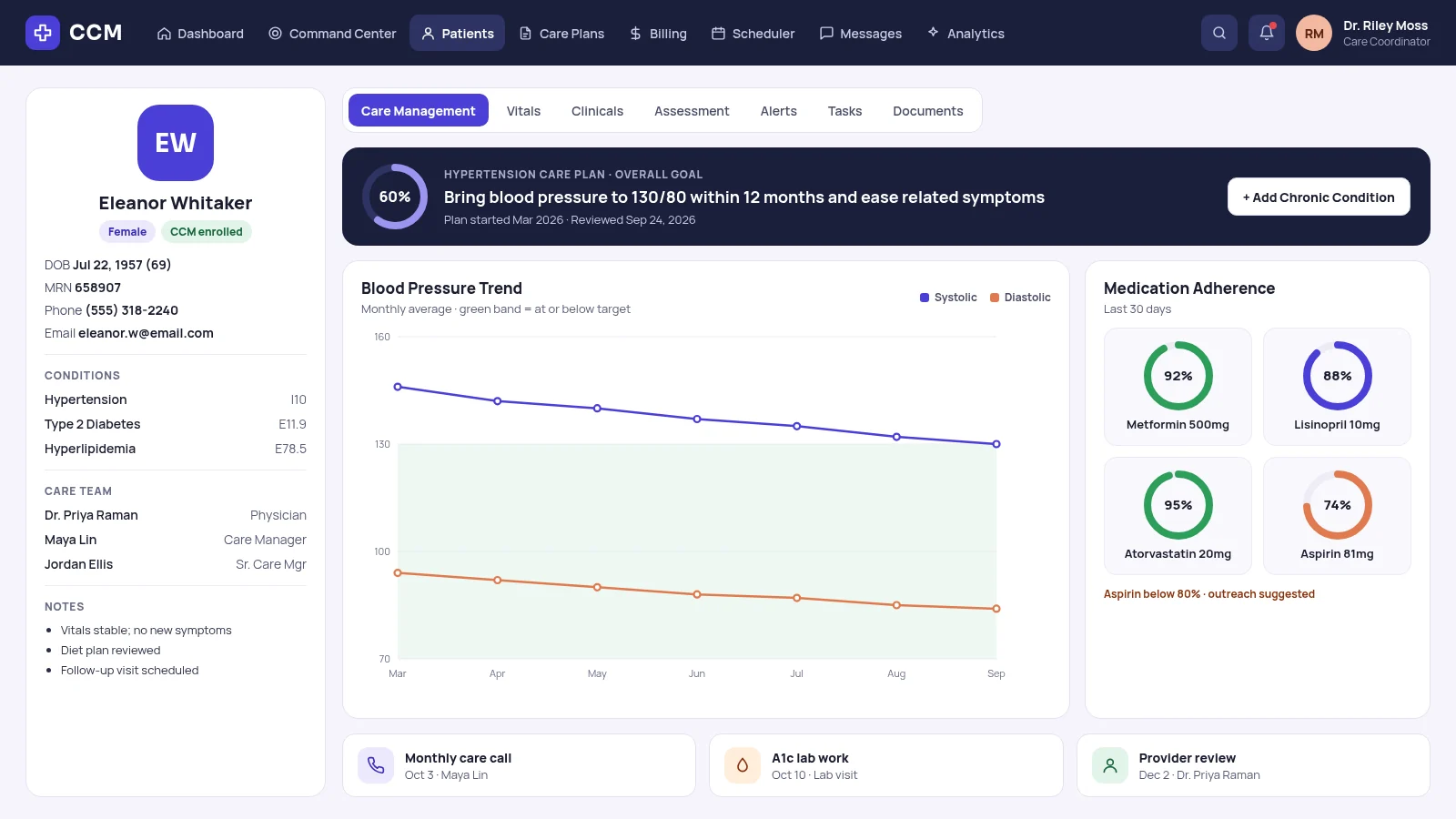Go to Dashboard in top navigation
Screen dimensions: 1456x819
200,33
